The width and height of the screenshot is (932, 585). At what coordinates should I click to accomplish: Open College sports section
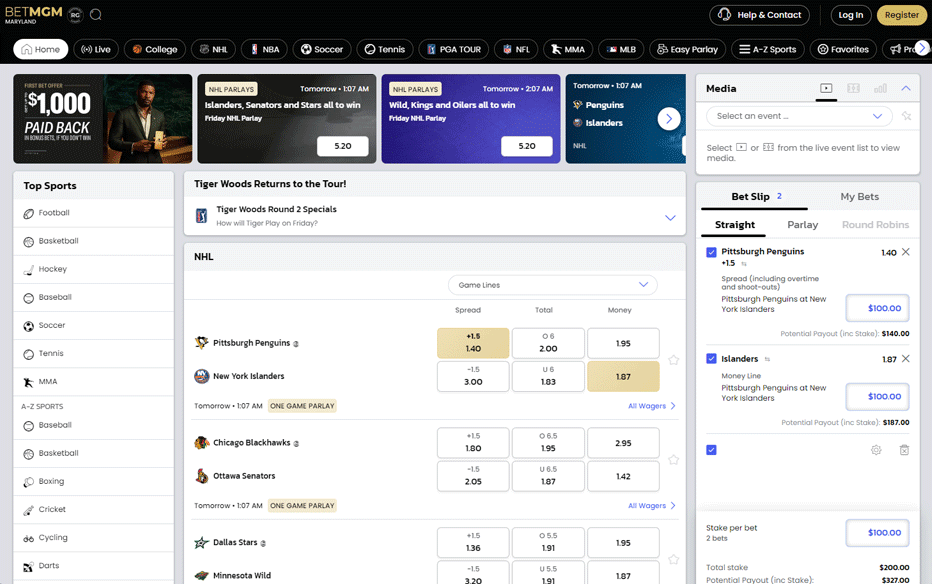[155, 49]
